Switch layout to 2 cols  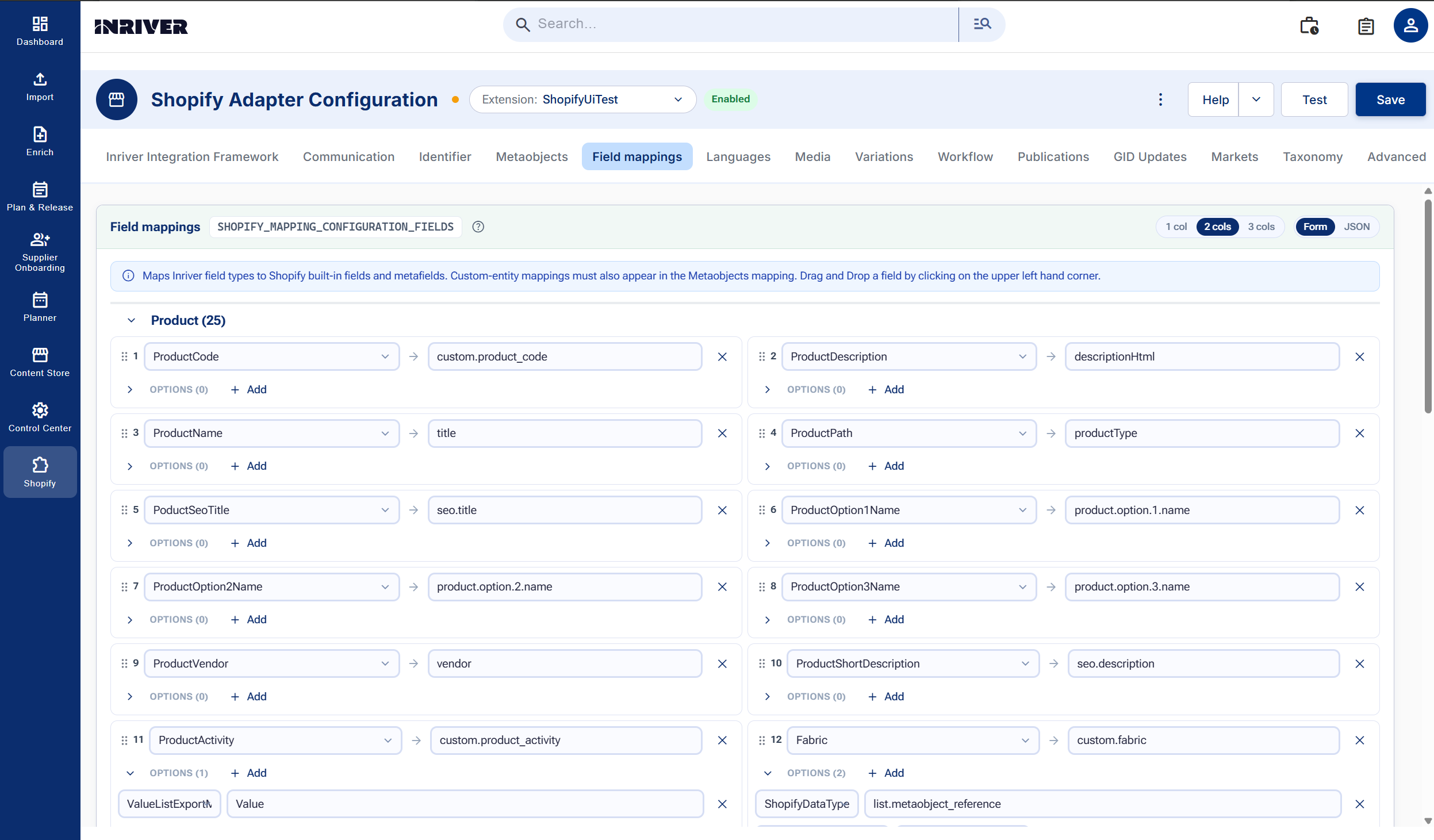point(1217,227)
